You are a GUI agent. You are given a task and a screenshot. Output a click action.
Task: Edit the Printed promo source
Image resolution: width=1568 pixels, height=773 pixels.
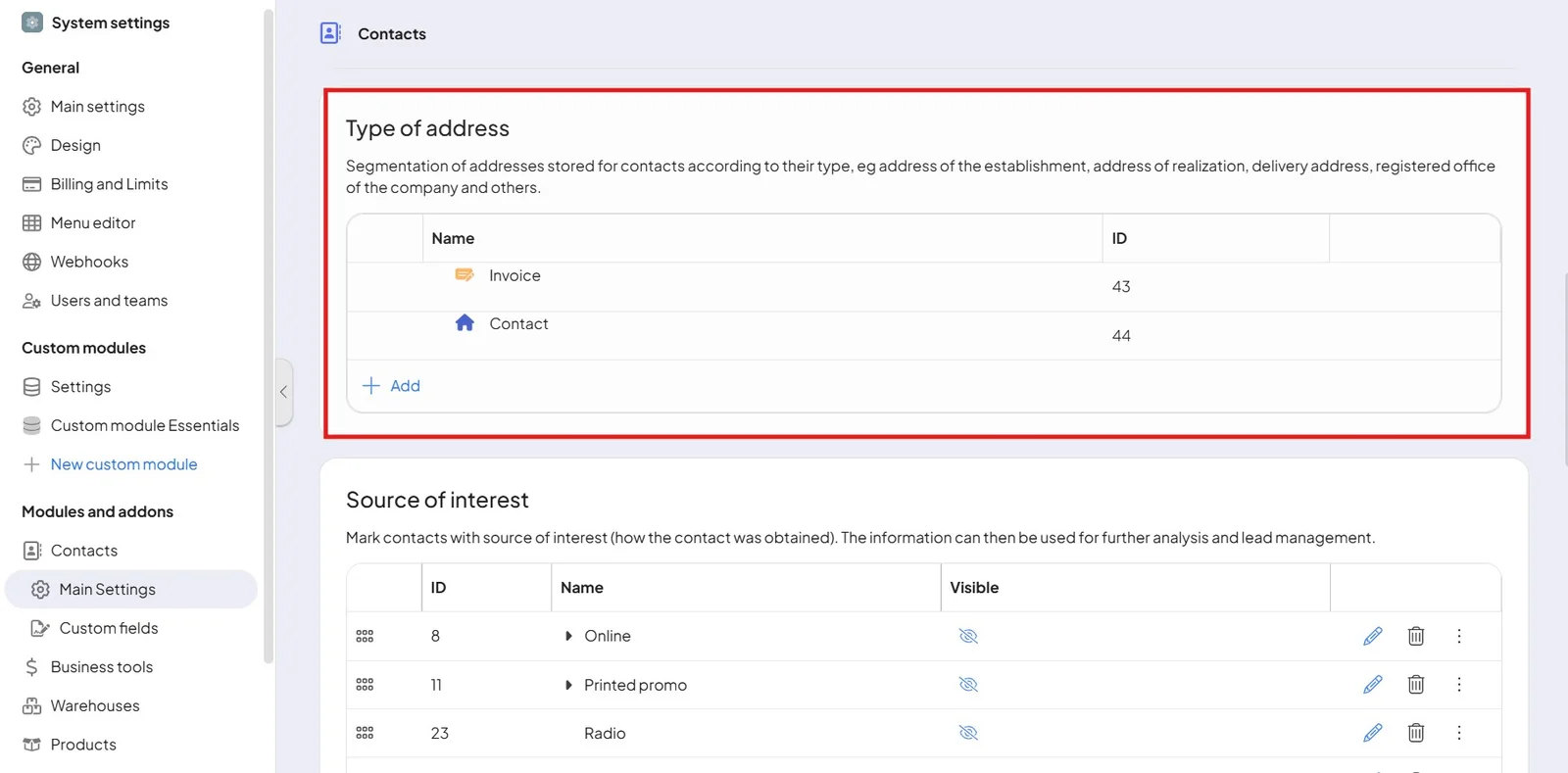pos(1373,685)
